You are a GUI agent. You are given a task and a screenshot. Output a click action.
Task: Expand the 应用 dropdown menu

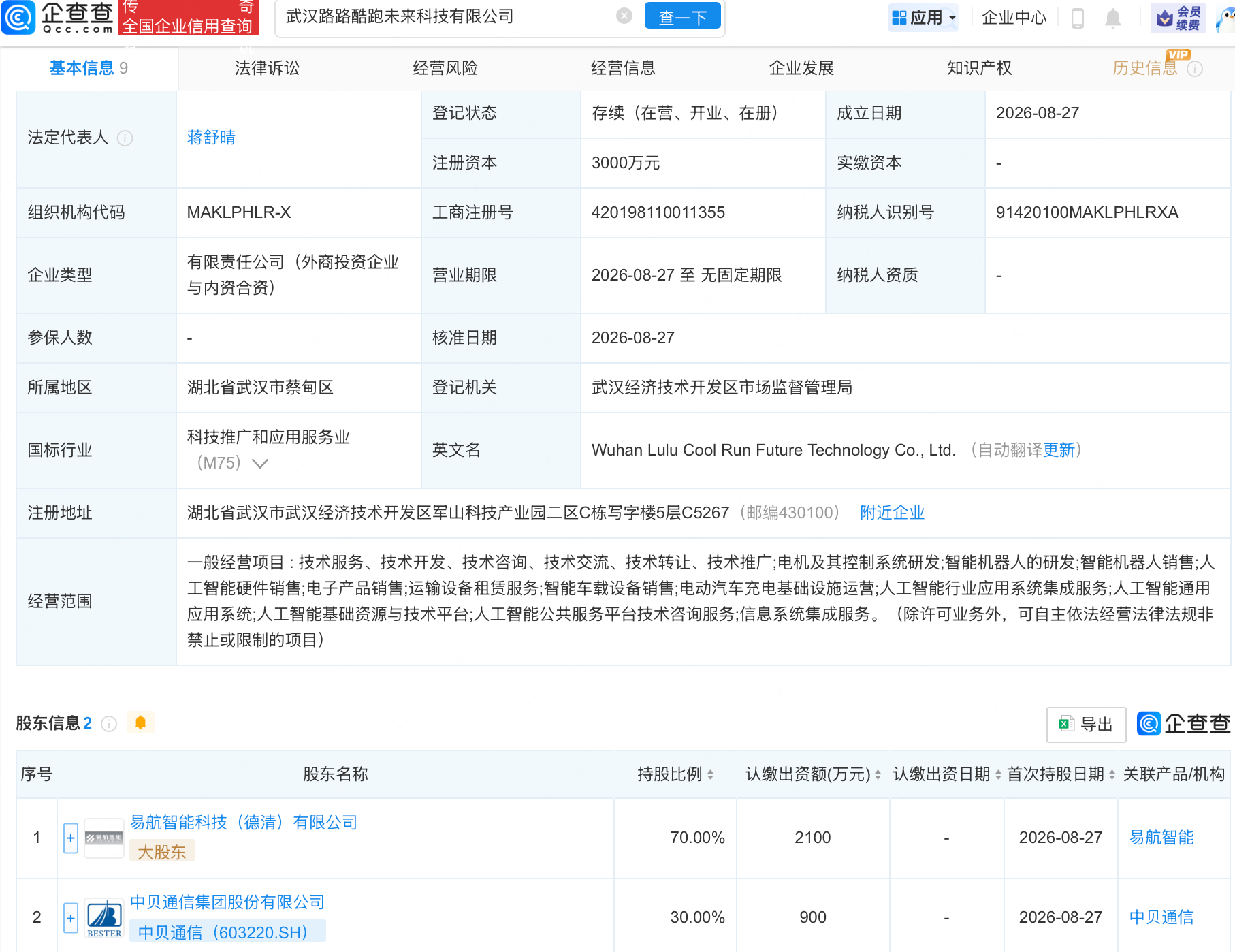click(925, 18)
